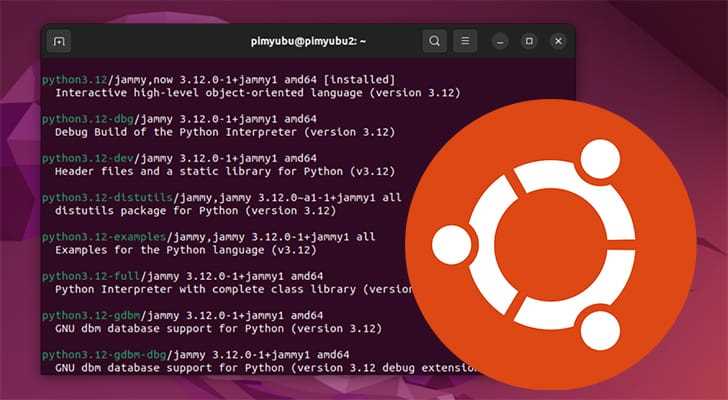Screen dimensions: 728x400
Task: Close the terminal window
Action: tap(558, 41)
